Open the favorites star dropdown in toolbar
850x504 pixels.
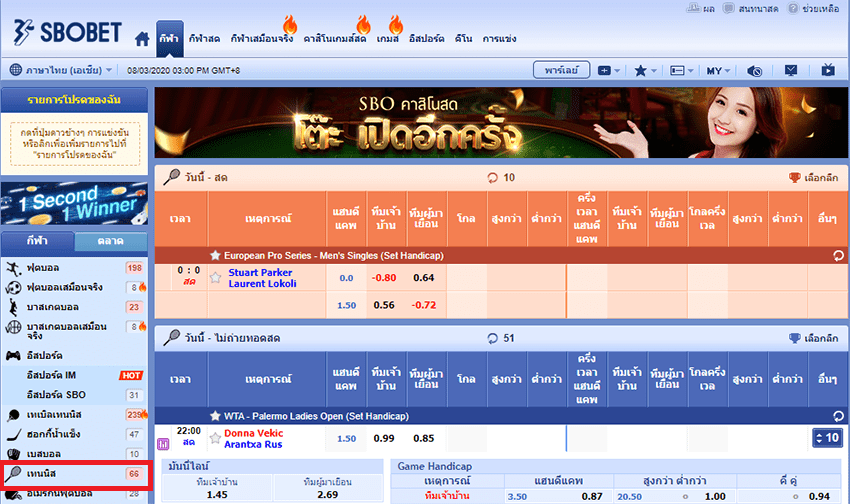point(645,70)
